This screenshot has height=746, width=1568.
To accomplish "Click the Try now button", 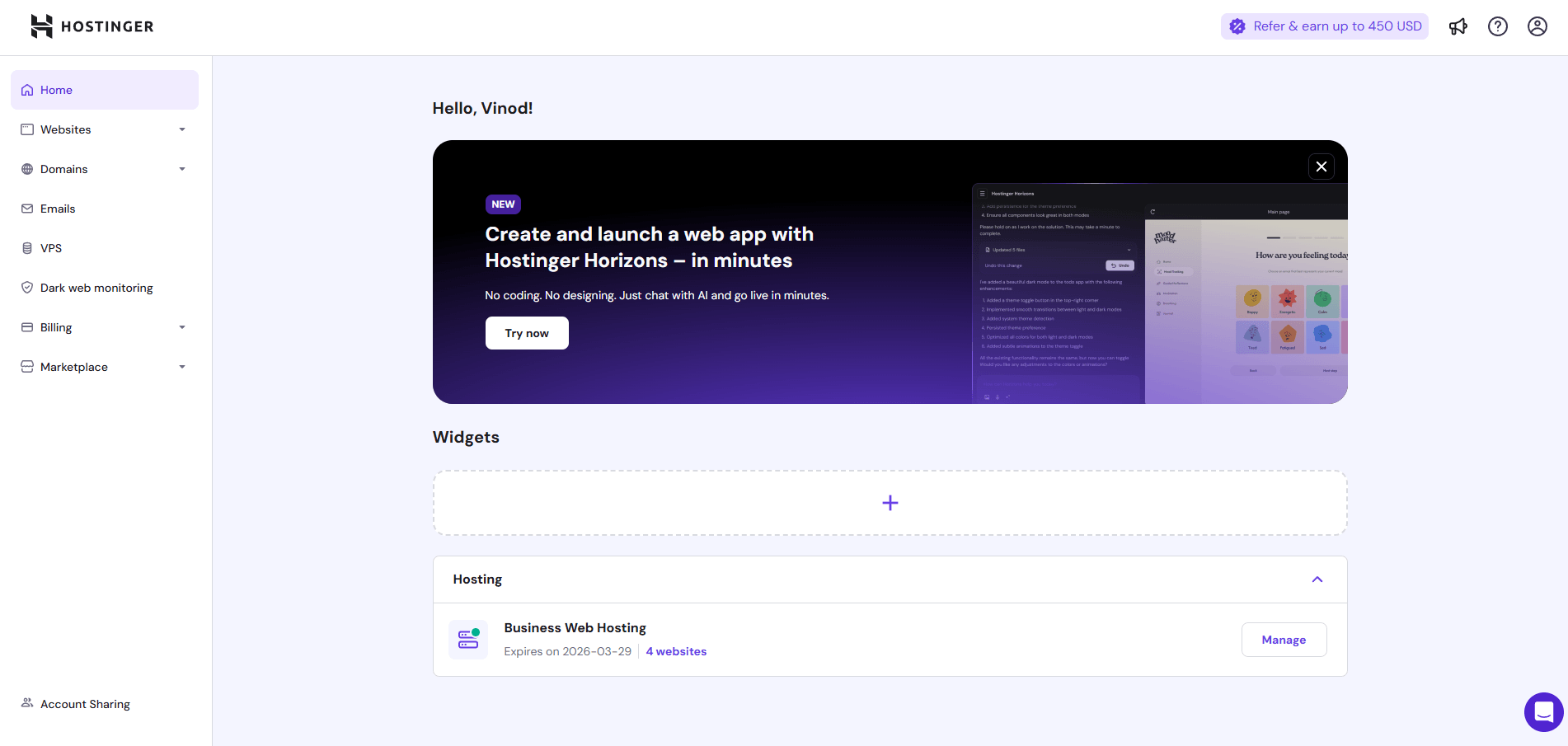I will 527,333.
